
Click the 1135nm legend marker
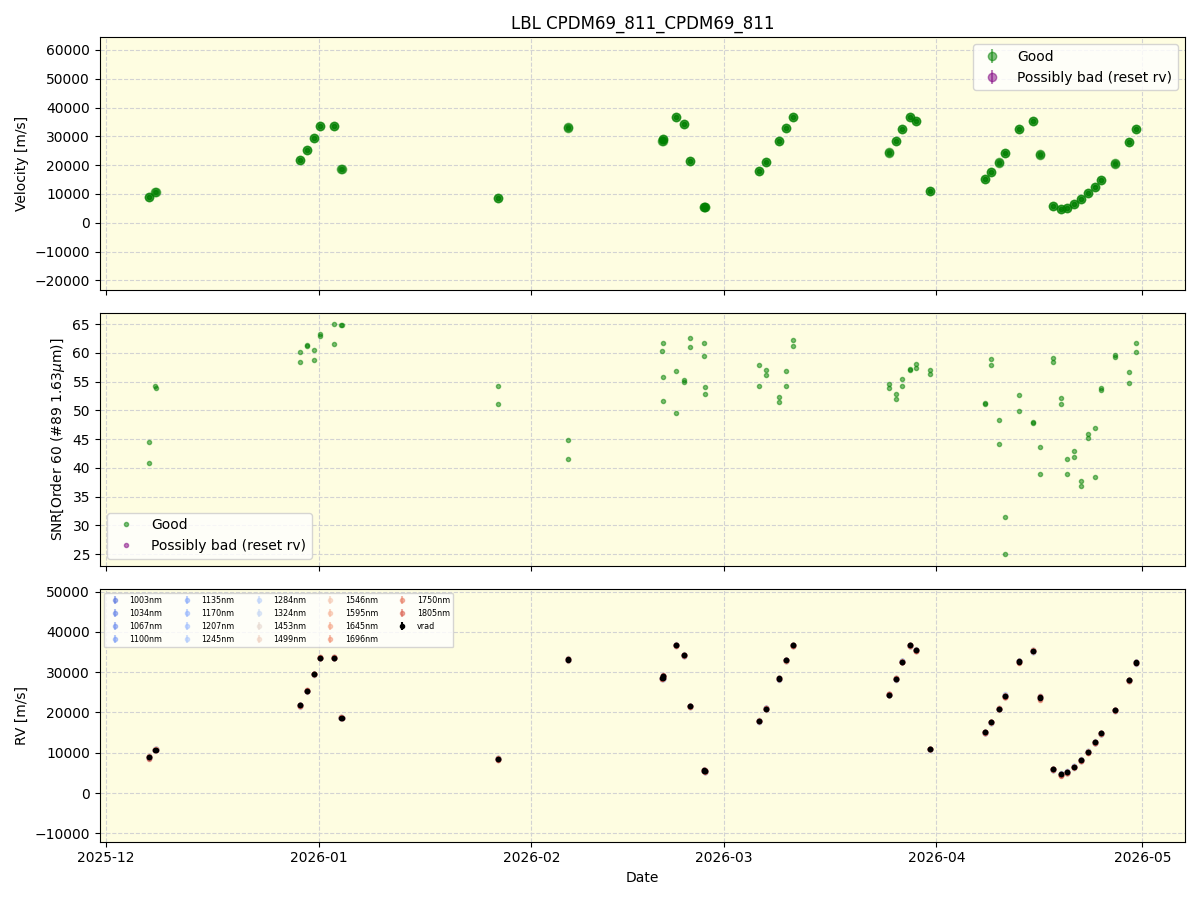pyautogui.click(x=188, y=600)
